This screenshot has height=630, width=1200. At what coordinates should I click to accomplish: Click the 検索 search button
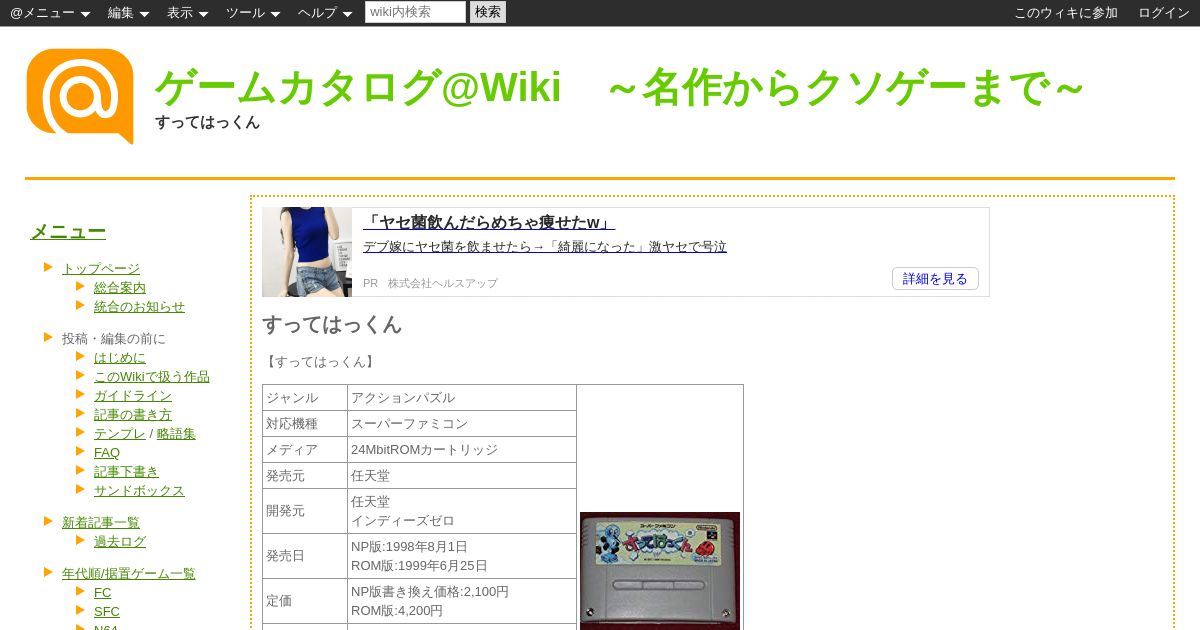point(488,12)
